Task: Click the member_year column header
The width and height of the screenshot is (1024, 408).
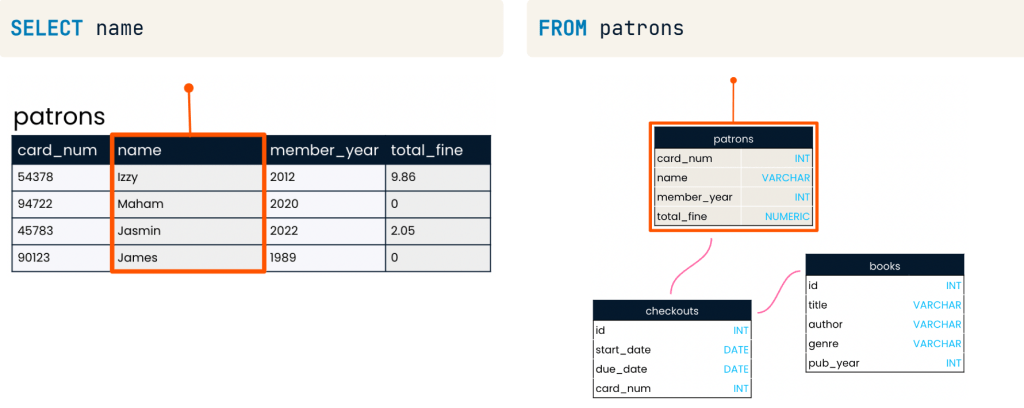Action: pyautogui.click(x=324, y=150)
